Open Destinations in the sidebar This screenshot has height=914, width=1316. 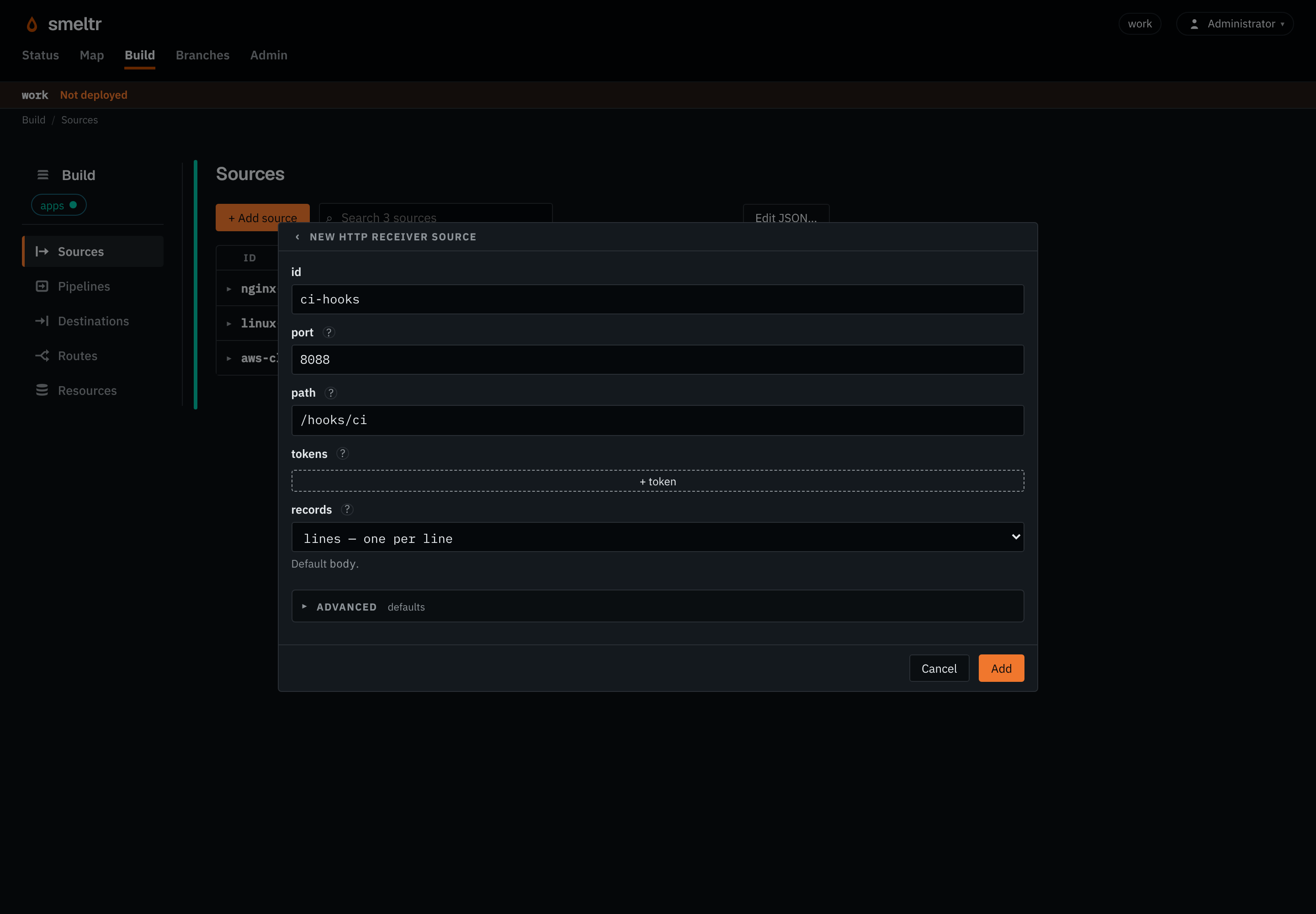93,321
